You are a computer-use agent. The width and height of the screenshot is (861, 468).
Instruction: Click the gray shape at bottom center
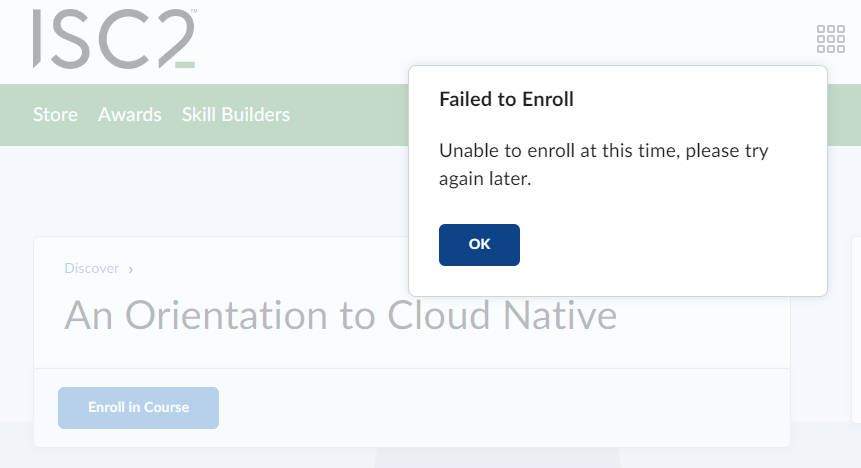pos(497,459)
